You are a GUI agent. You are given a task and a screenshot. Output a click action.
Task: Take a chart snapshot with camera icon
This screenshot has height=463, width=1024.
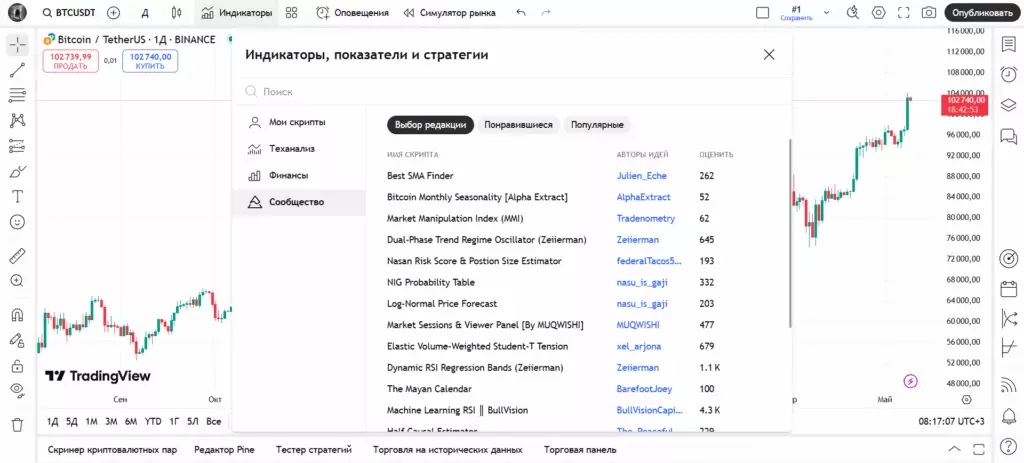pyautogui.click(x=928, y=12)
